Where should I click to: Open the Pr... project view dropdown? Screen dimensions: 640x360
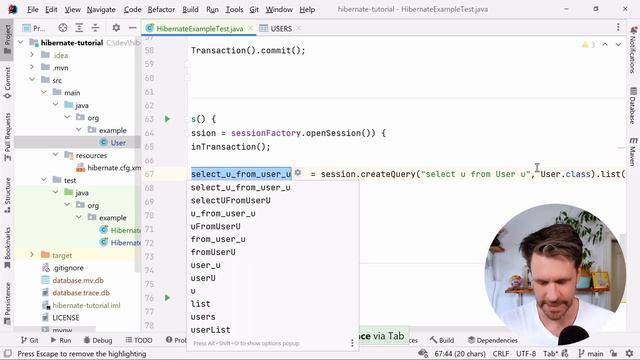pyautogui.click(x=34, y=28)
